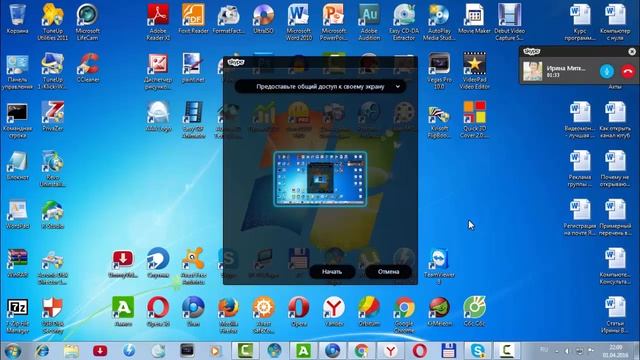Open the 'Почему не открываю...' Word document

615,169
